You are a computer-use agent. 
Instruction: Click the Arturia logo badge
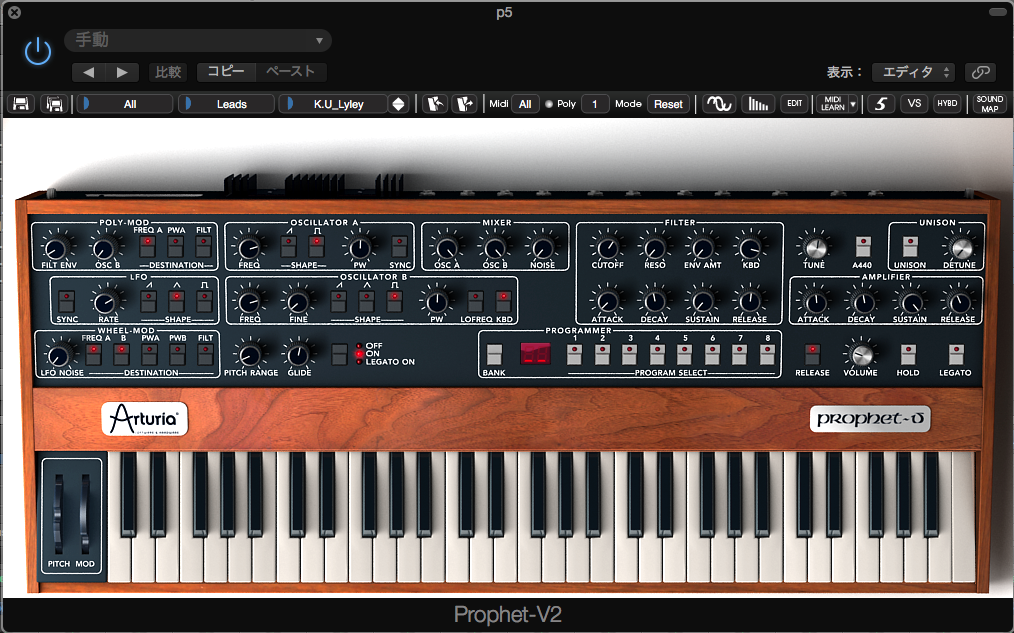(x=144, y=419)
